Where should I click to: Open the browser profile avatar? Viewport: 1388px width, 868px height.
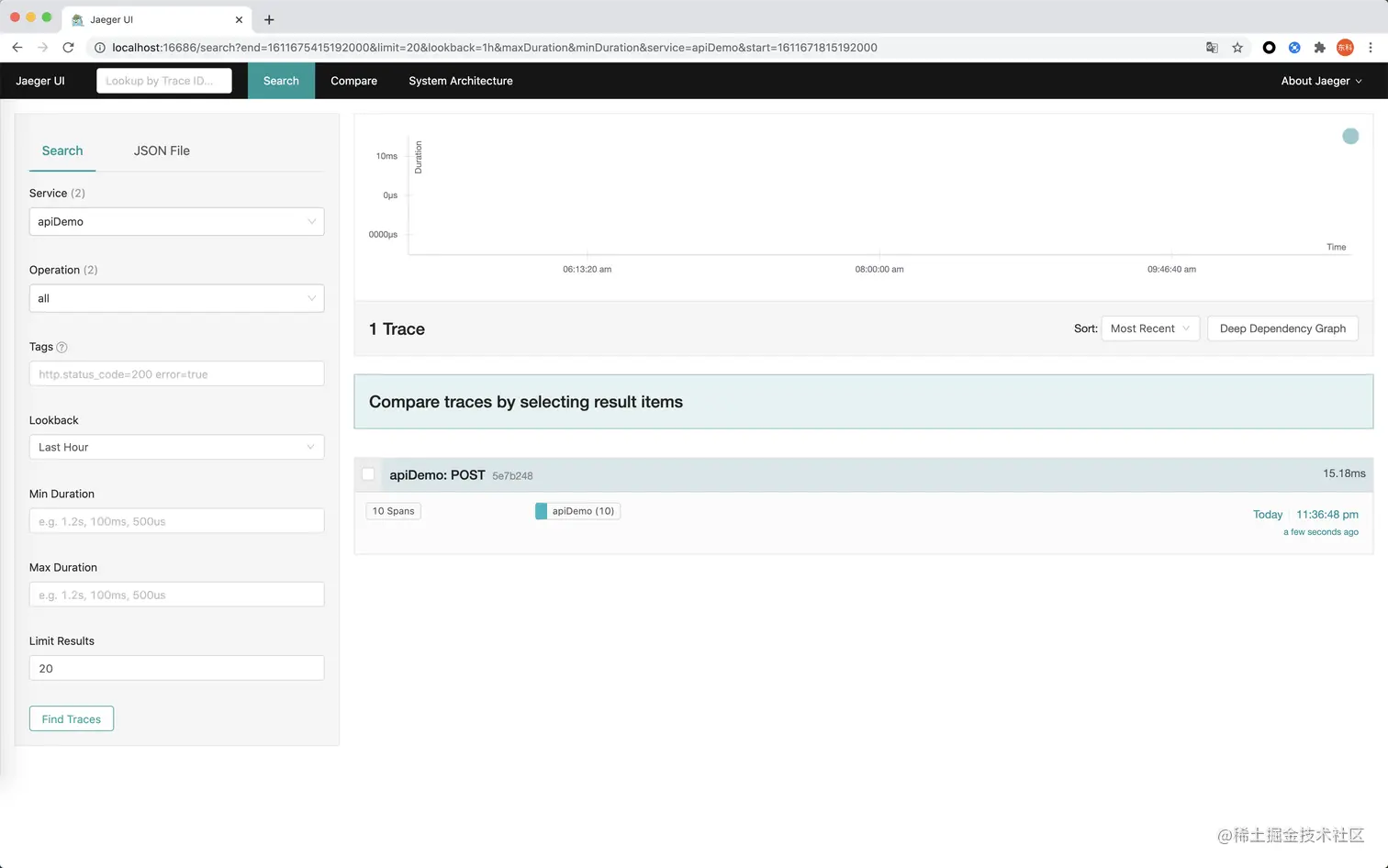1345,48
